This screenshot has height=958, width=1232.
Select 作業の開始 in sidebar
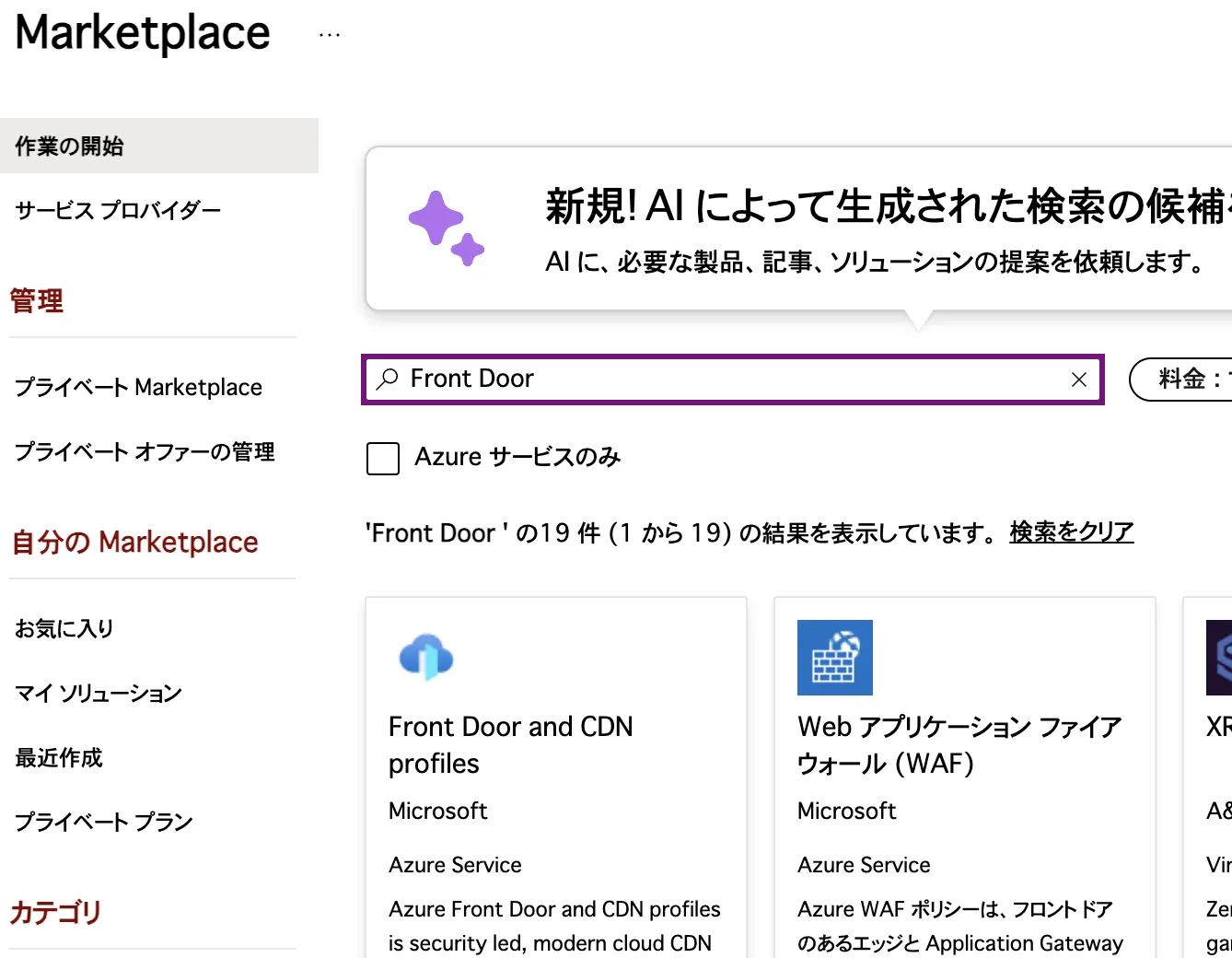(159, 146)
